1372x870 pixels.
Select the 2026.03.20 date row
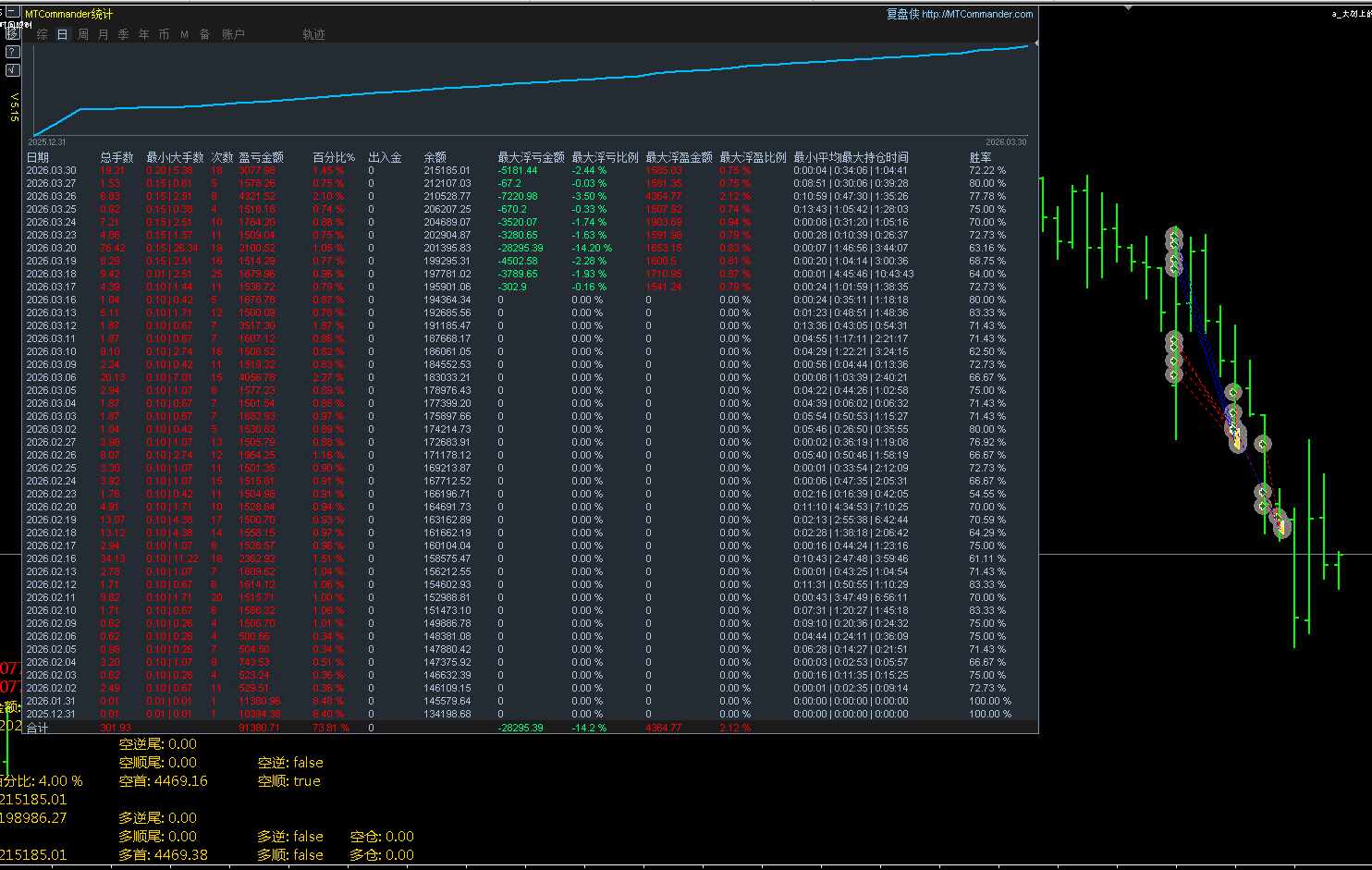51,248
